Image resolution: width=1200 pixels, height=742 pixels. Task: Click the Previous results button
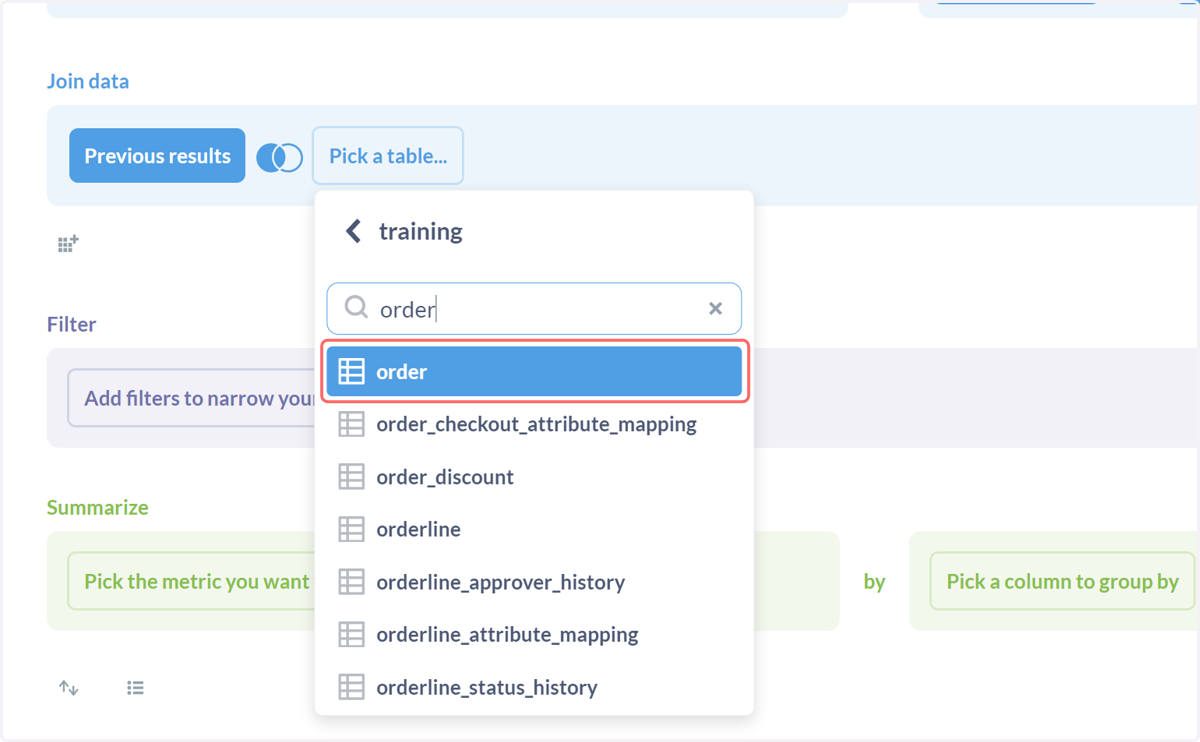point(157,156)
